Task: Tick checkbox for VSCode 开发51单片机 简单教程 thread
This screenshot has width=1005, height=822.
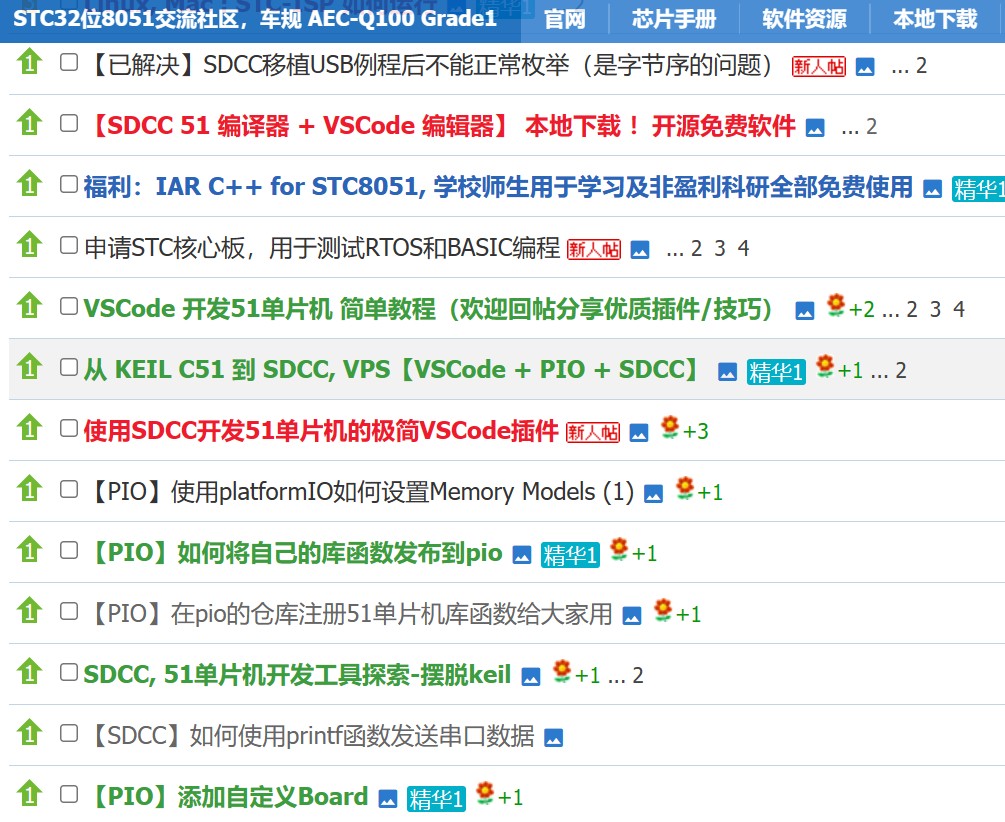Action: pos(69,306)
